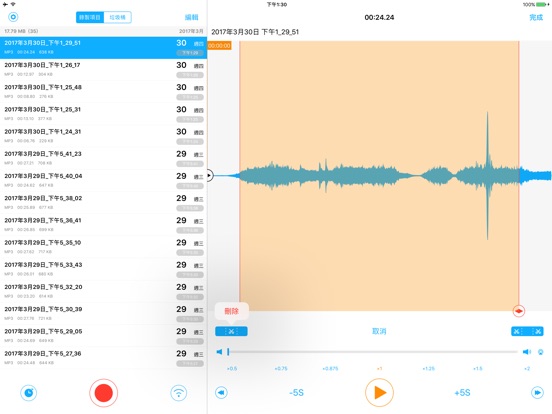Click the Wi-Fi icon in status bar

click(x=13, y=5)
